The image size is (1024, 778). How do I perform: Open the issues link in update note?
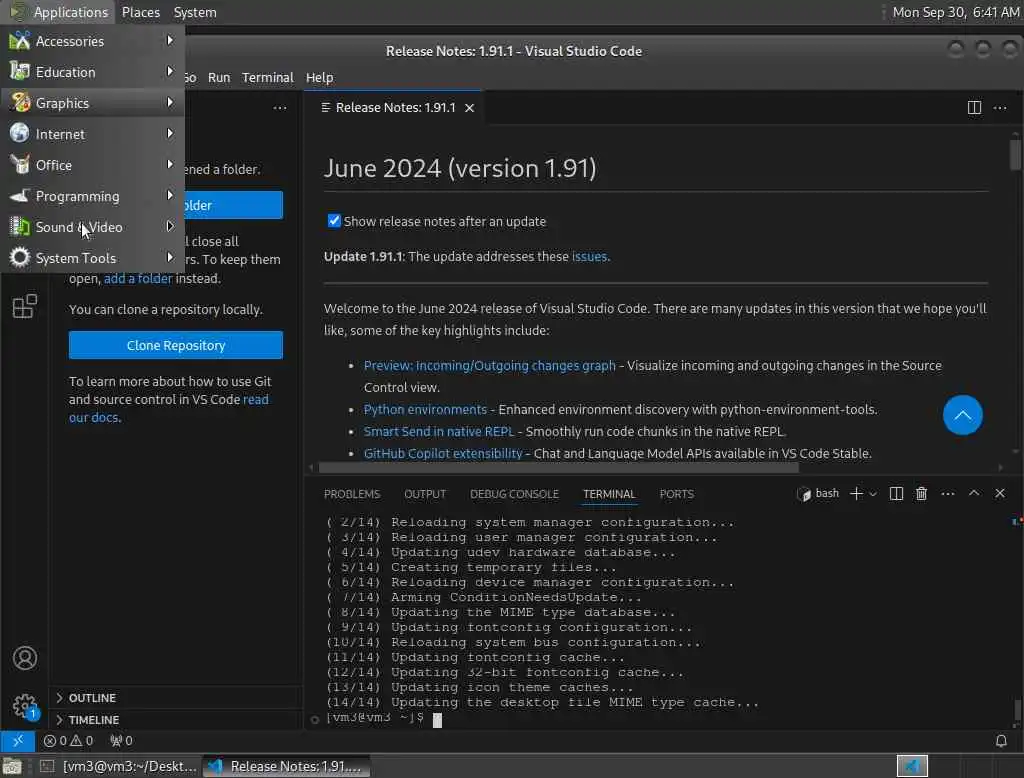pyautogui.click(x=589, y=256)
